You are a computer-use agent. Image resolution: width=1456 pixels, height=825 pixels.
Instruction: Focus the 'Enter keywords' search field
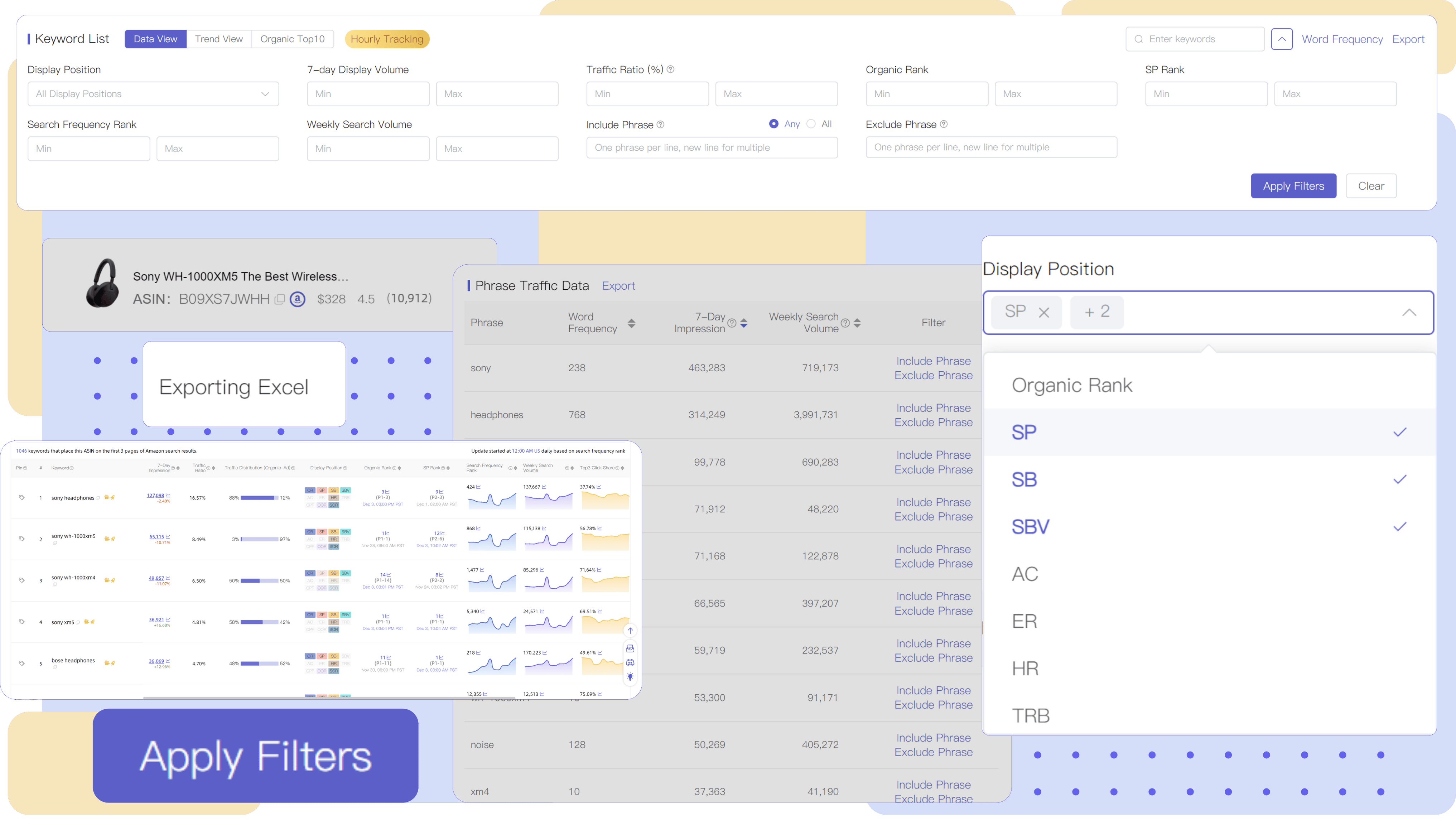(x=1195, y=39)
